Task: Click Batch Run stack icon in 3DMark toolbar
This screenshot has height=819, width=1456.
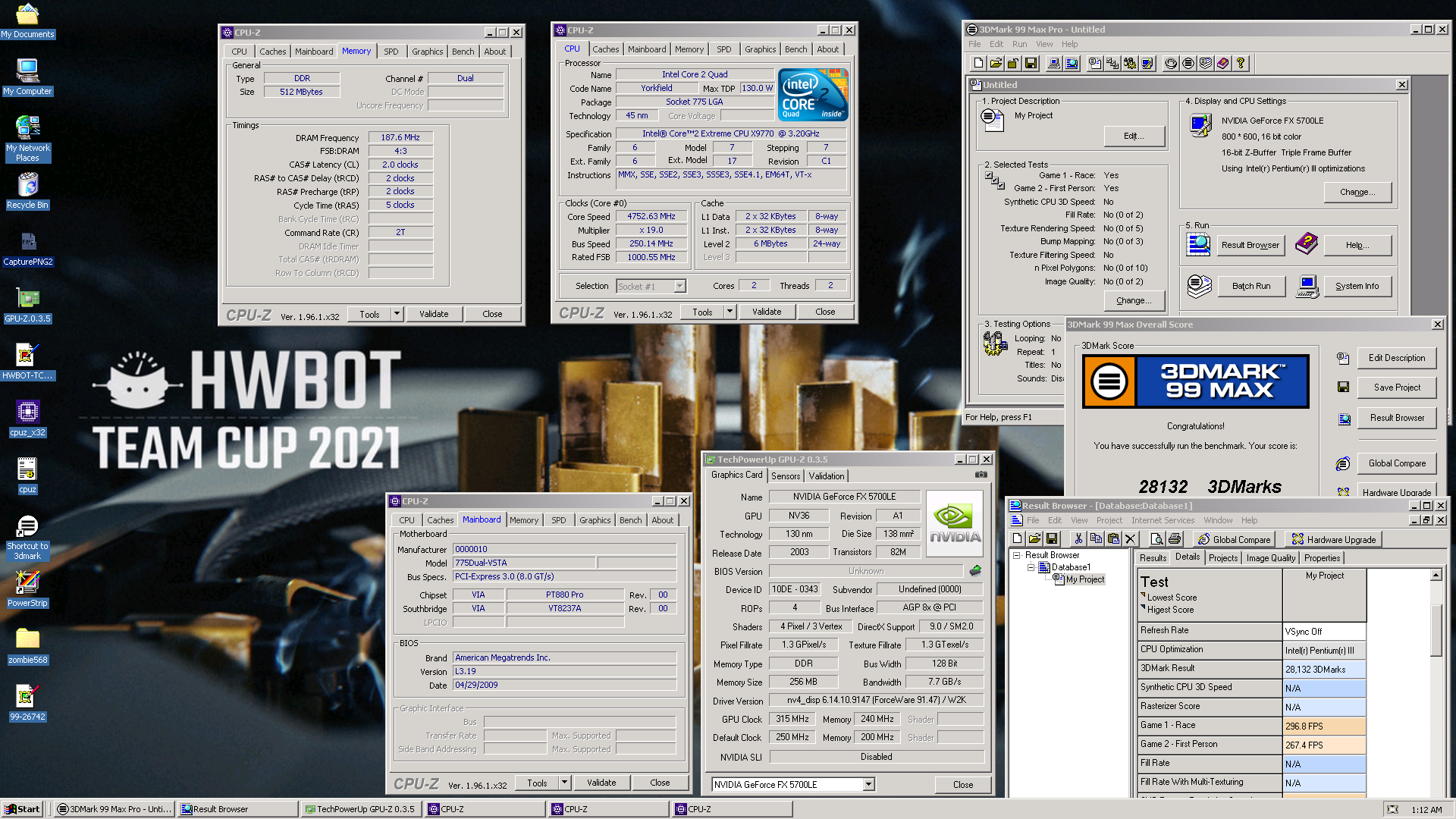Action: click(x=1206, y=63)
